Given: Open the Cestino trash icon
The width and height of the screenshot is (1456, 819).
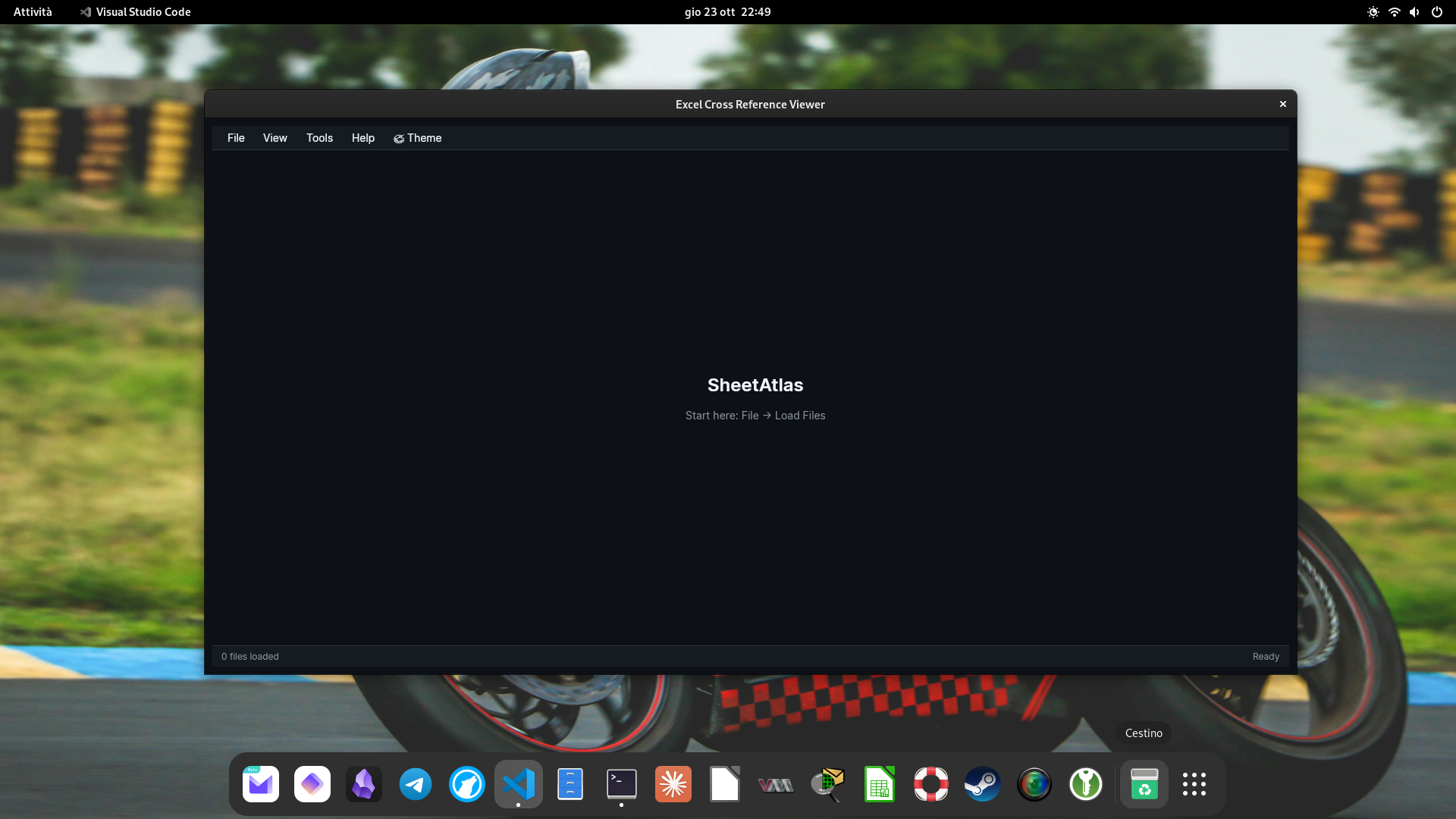Looking at the screenshot, I should (x=1144, y=784).
